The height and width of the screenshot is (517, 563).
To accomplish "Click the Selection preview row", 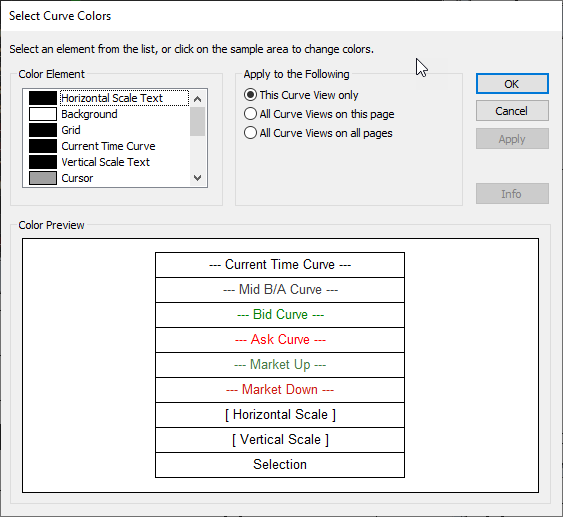I will 280,465.
